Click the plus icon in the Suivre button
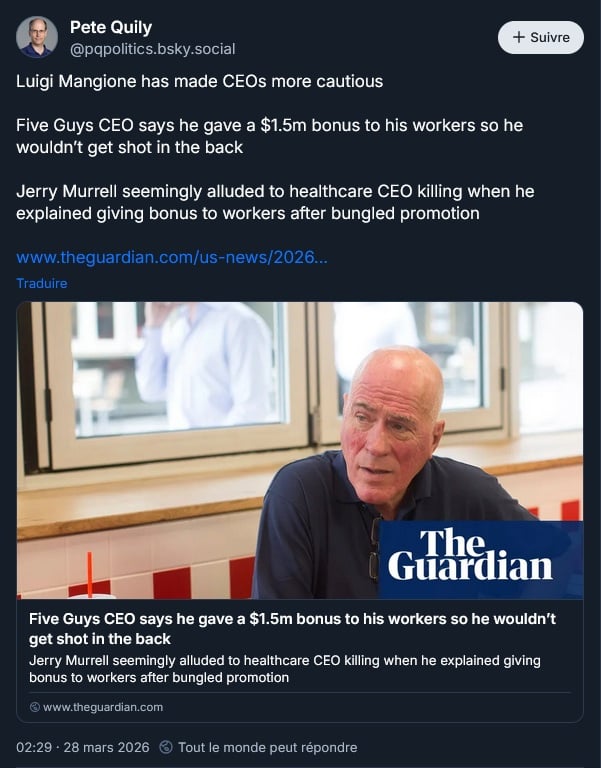This screenshot has height=768, width=601. (x=518, y=38)
